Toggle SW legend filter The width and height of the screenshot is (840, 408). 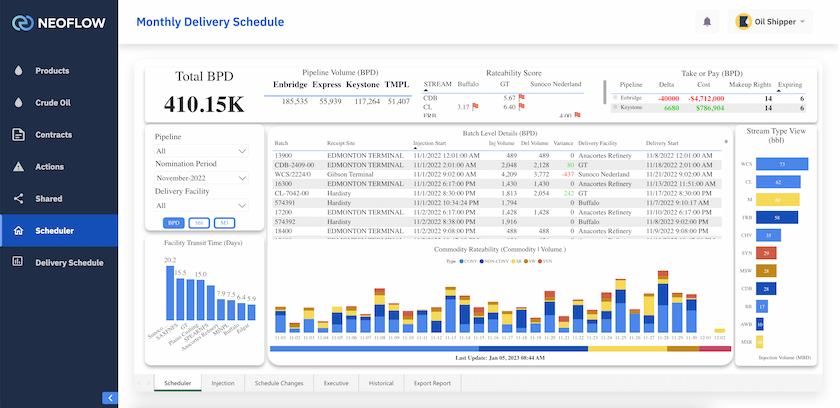point(530,261)
